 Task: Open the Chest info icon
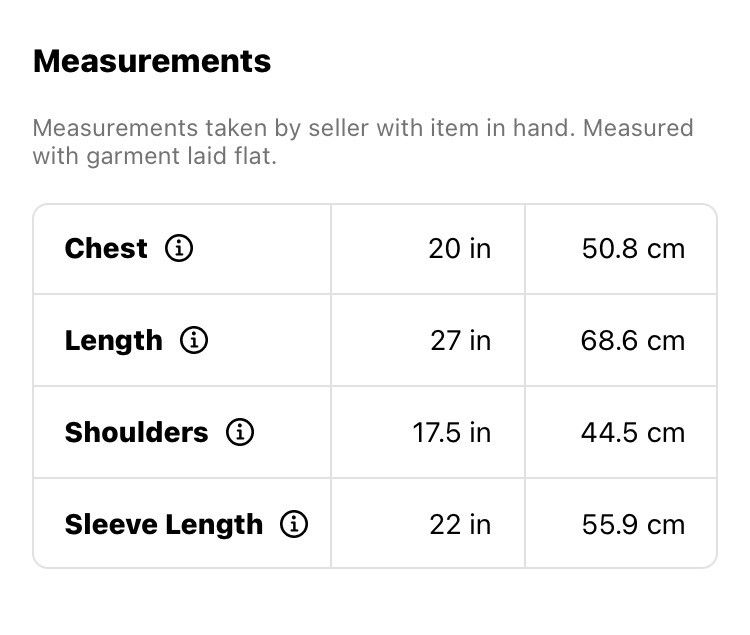(x=179, y=248)
